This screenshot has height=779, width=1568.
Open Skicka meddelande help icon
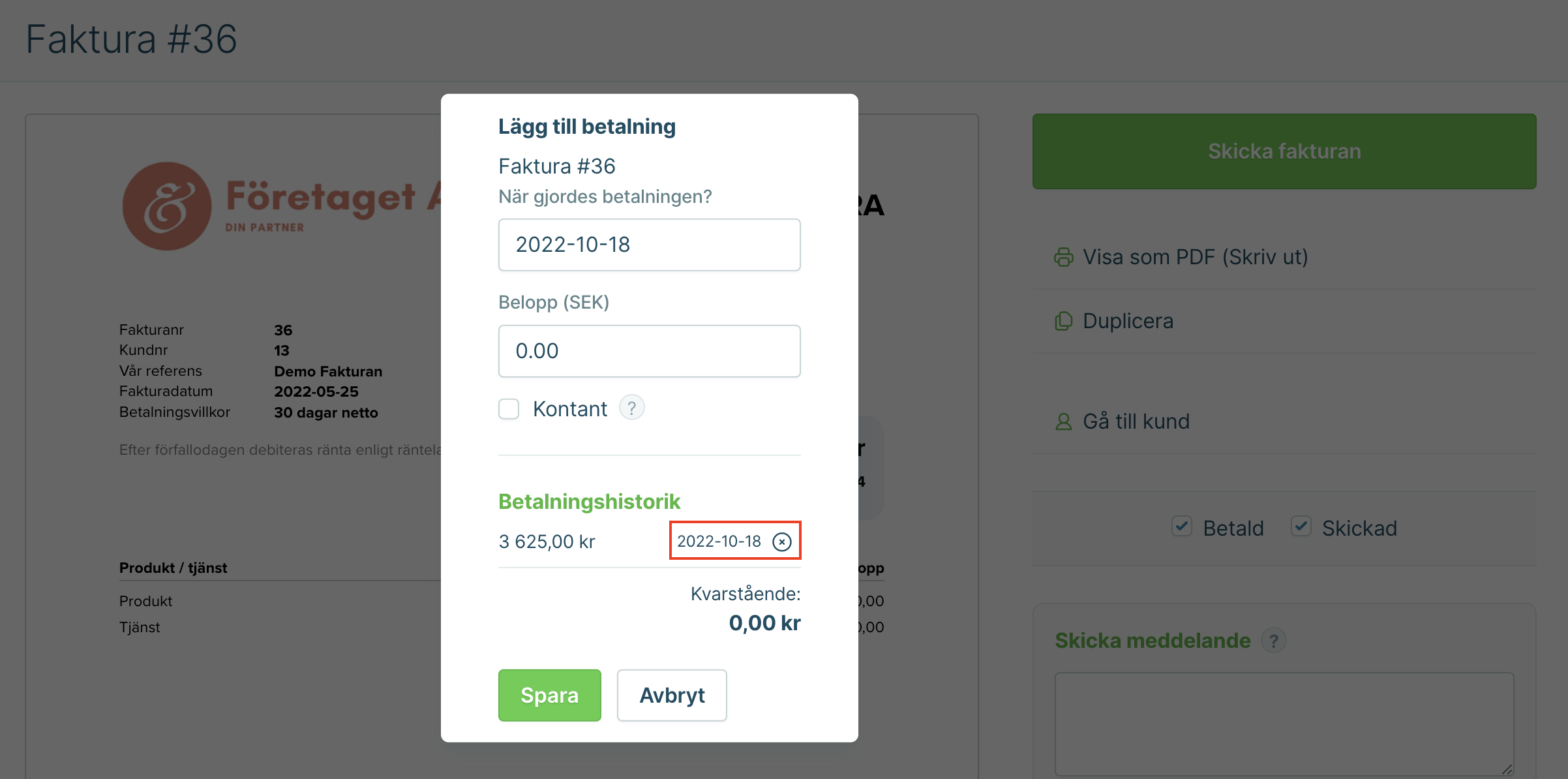pyautogui.click(x=1273, y=641)
